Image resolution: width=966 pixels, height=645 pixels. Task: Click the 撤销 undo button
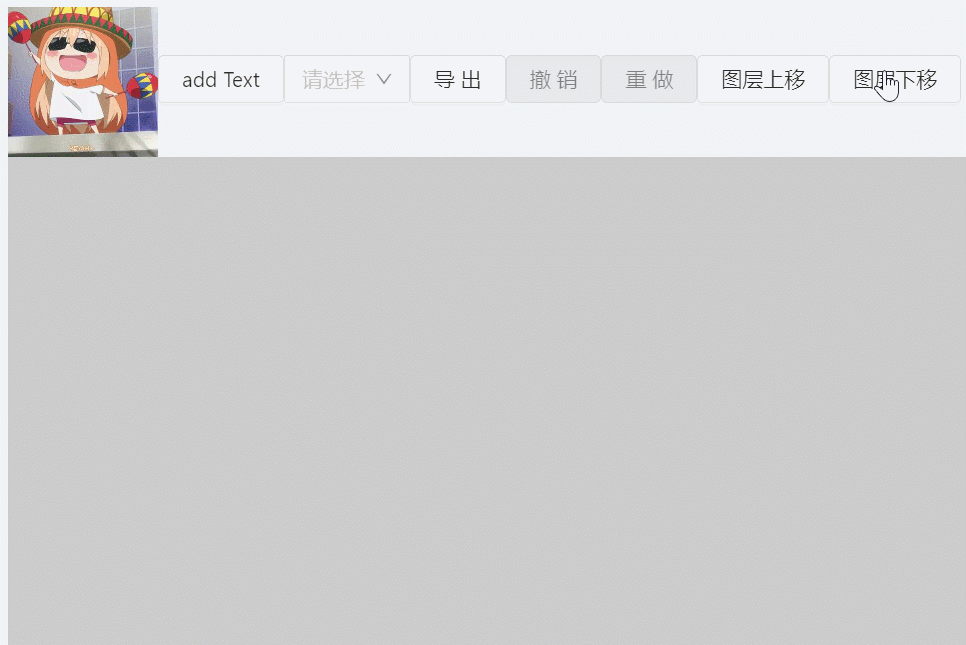click(x=553, y=79)
